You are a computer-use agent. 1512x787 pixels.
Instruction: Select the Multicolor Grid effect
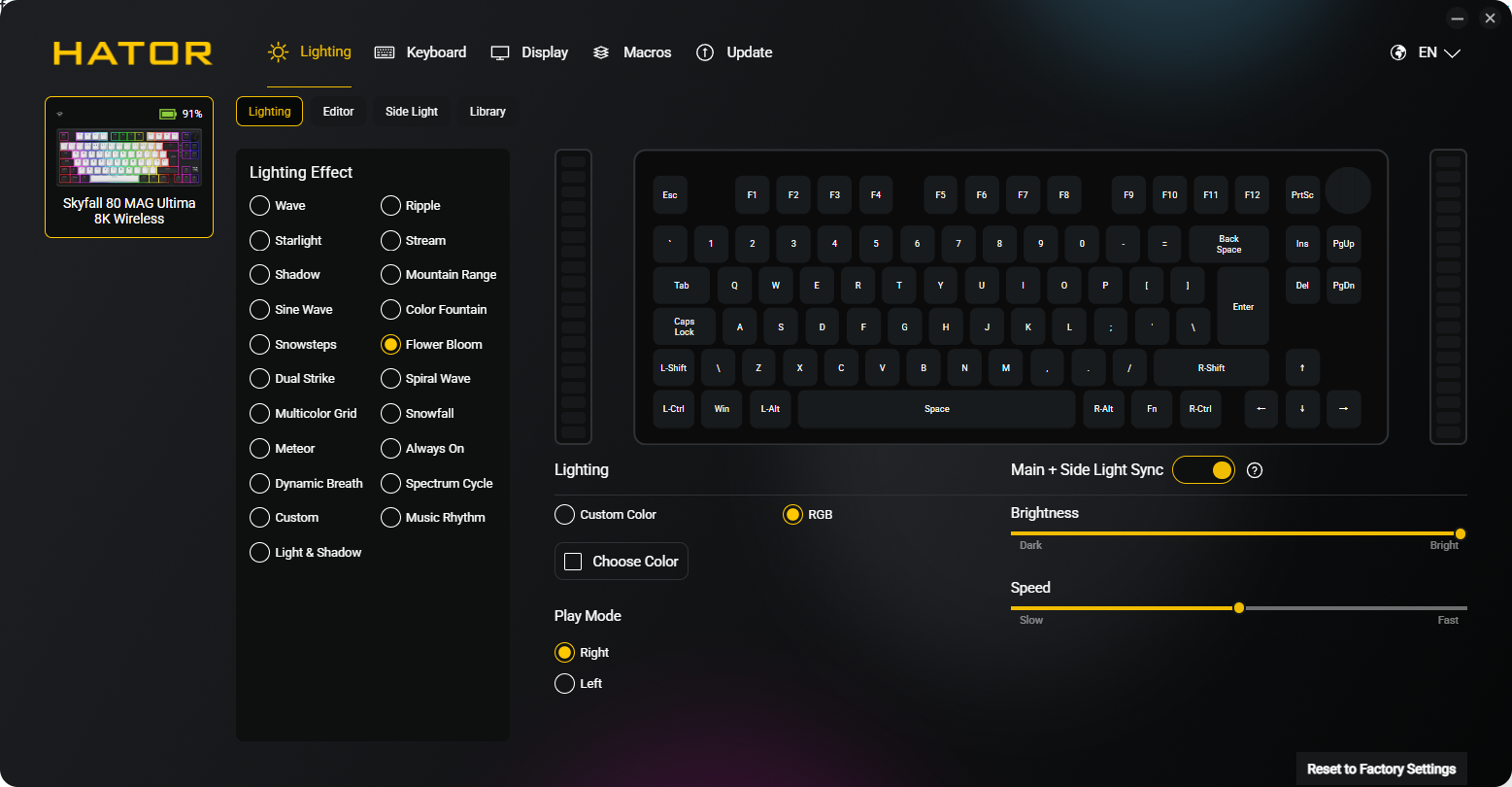tap(304, 414)
